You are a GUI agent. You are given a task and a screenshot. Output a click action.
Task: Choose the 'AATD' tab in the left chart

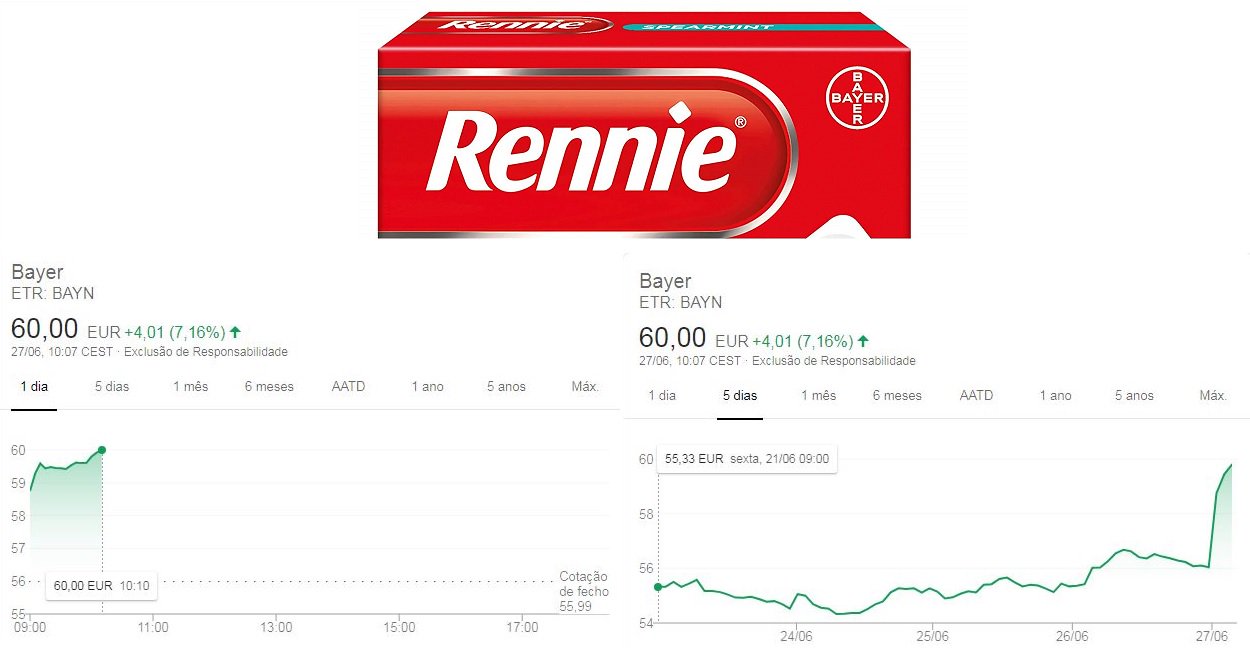pyautogui.click(x=349, y=386)
